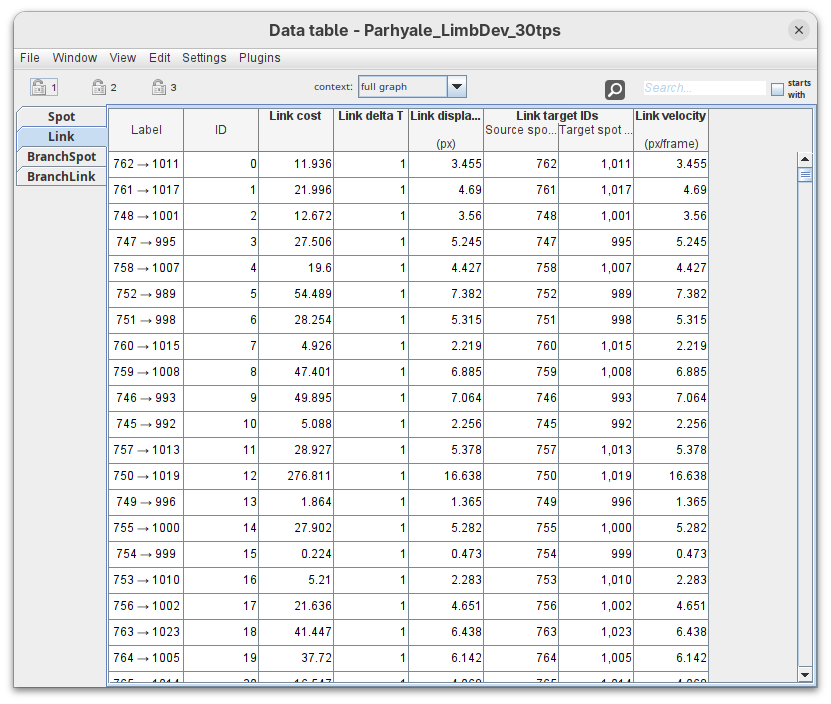Select the row labeled 750 → 1019
The height and width of the screenshot is (704, 831).
[146, 476]
